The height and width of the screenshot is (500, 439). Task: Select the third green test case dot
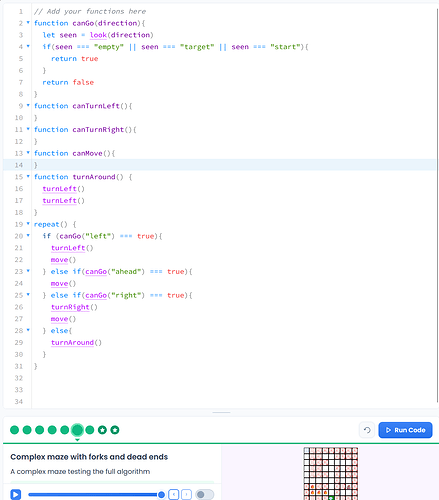tap(40, 430)
